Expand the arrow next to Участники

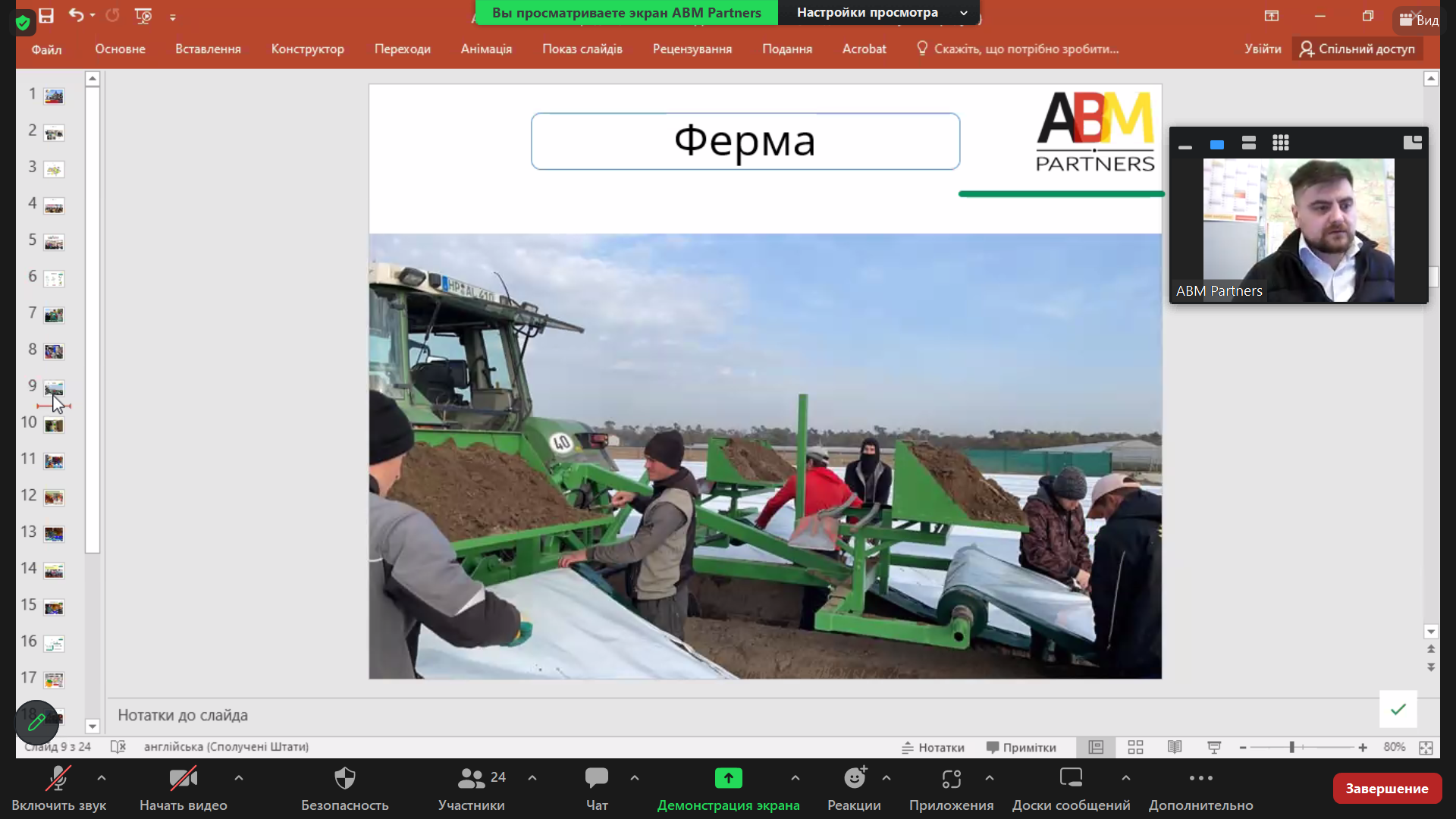532,778
